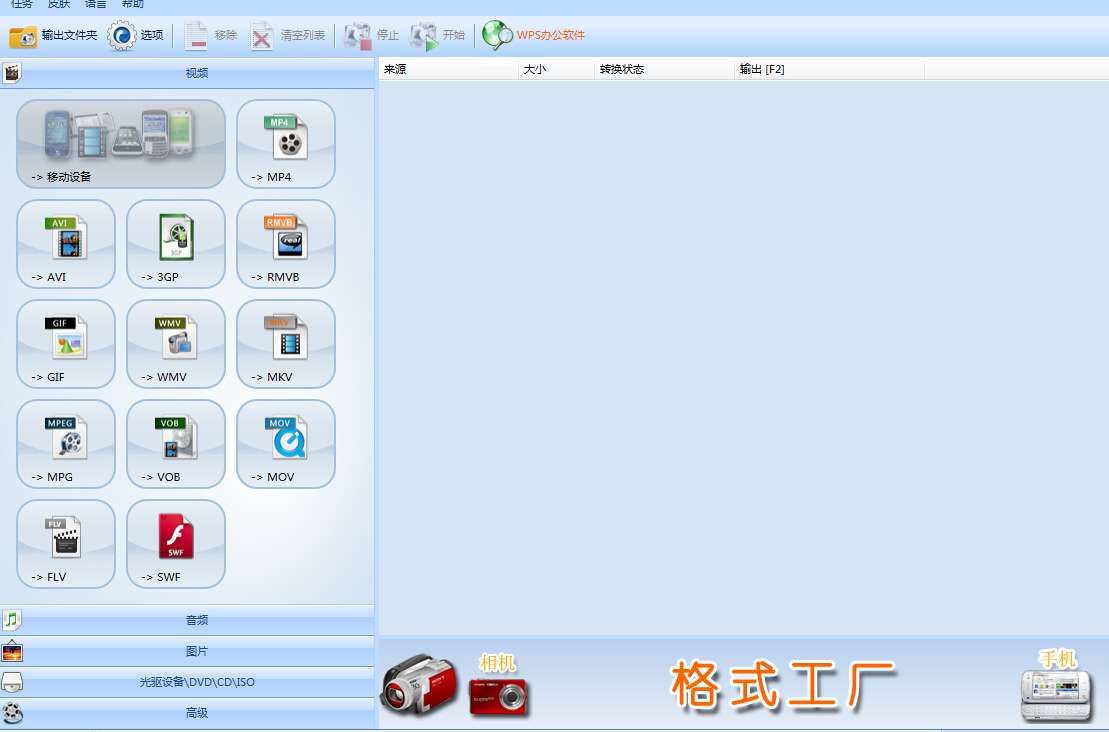The image size is (1109, 732).
Task: Open the 输出文件夹 output folder
Action: [53, 35]
